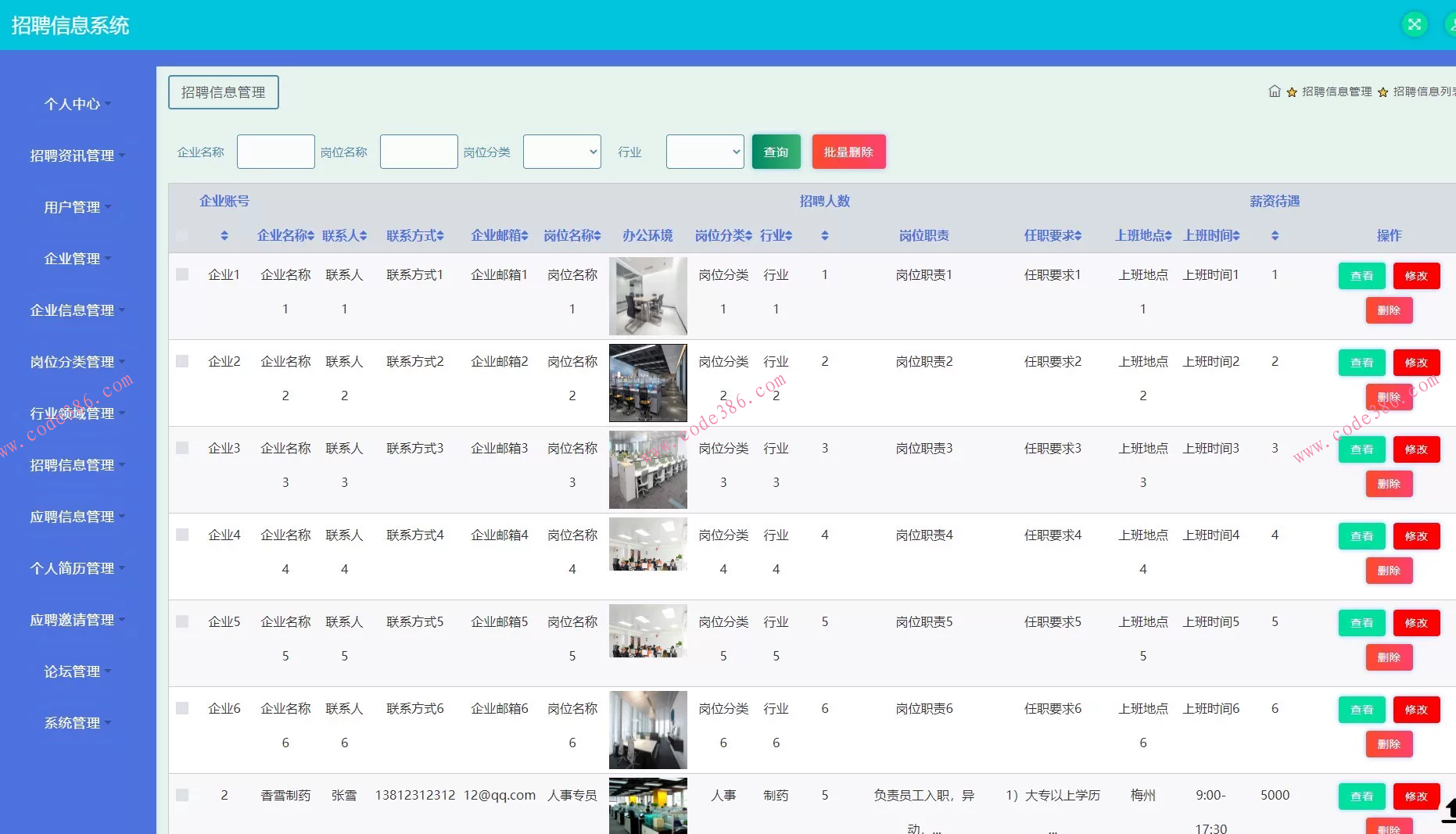
Task: Open the 用户管理 sidebar menu
Action: [74, 207]
